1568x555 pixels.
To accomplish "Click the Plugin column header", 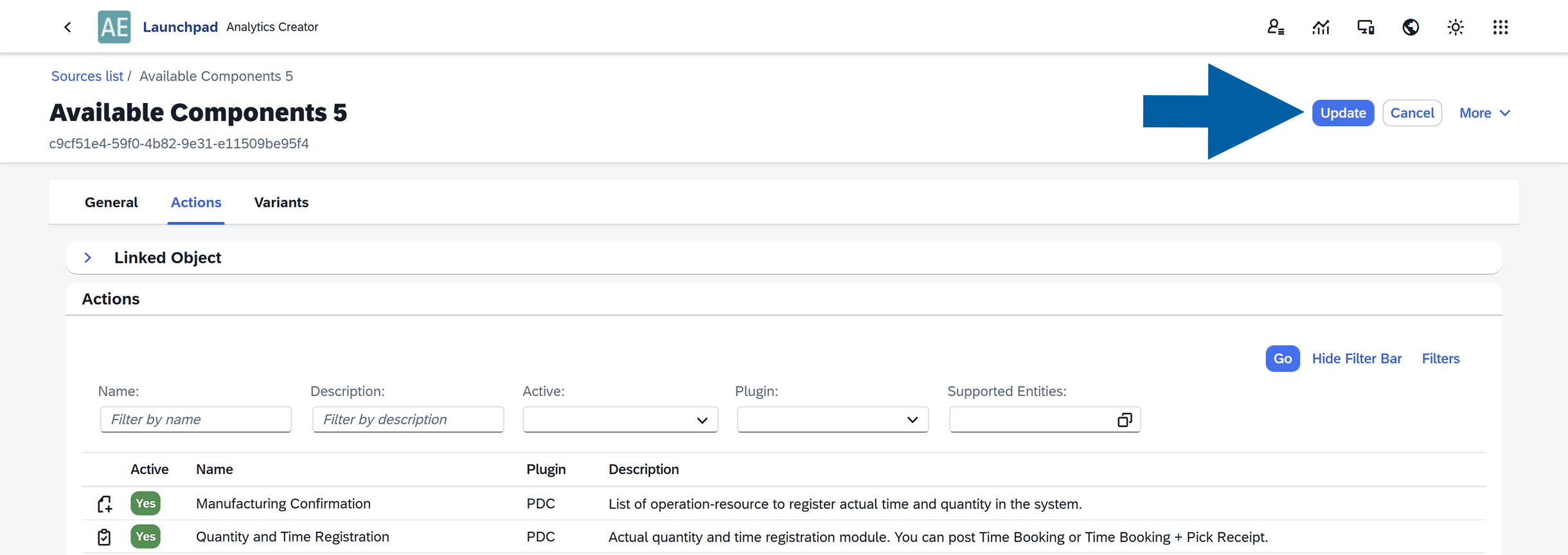I will coord(546,469).
